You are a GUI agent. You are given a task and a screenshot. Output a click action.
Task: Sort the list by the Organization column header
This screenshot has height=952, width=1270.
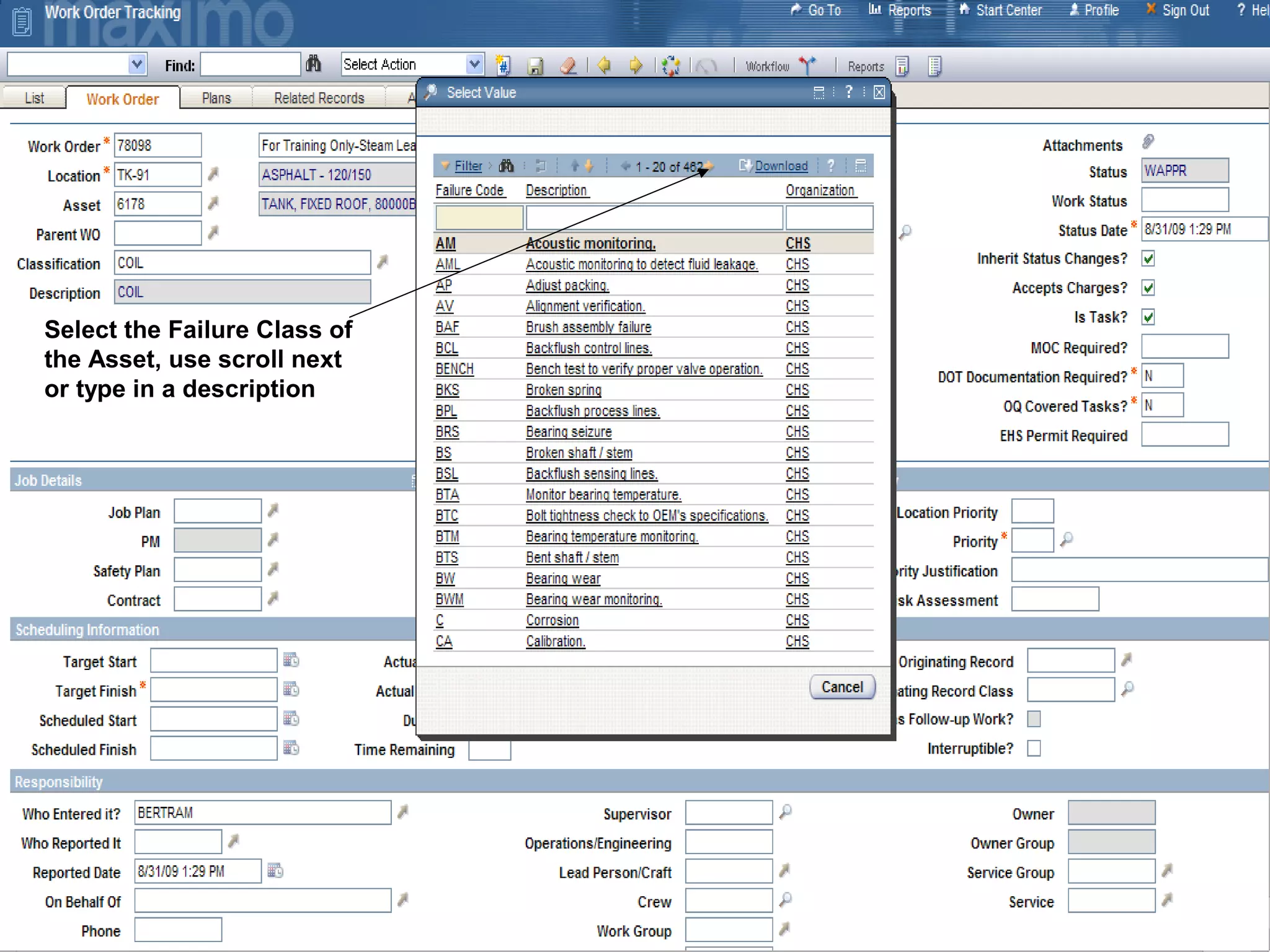click(820, 190)
